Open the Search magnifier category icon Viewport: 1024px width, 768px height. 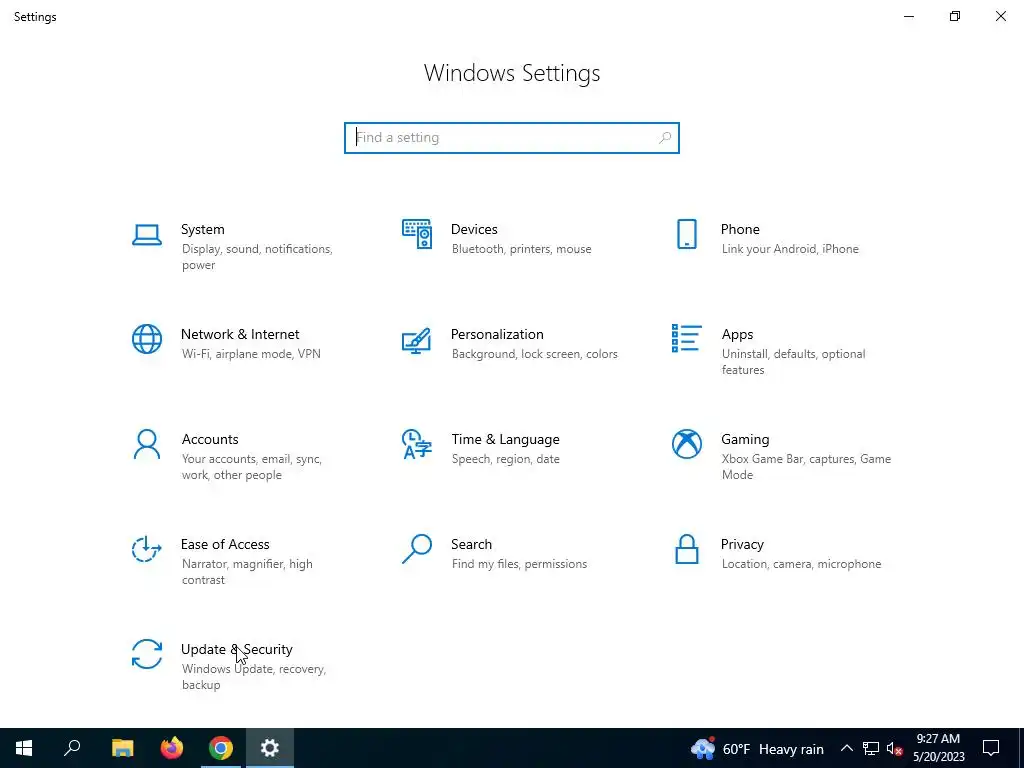click(x=417, y=549)
